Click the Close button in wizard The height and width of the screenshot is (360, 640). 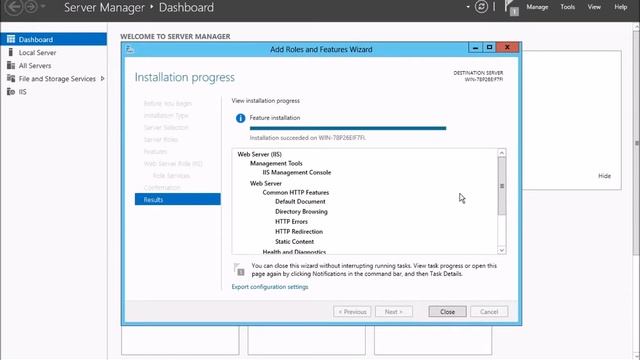[447, 311]
